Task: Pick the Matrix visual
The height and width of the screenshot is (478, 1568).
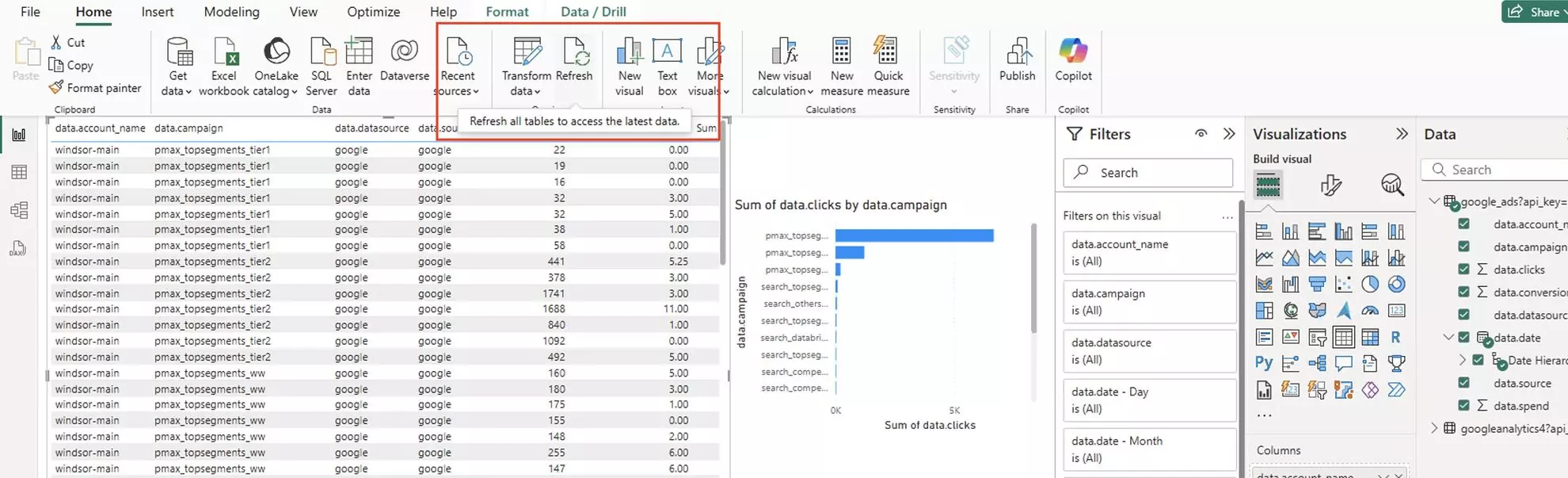Action: pyautogui.click(x=1370, y=337)
